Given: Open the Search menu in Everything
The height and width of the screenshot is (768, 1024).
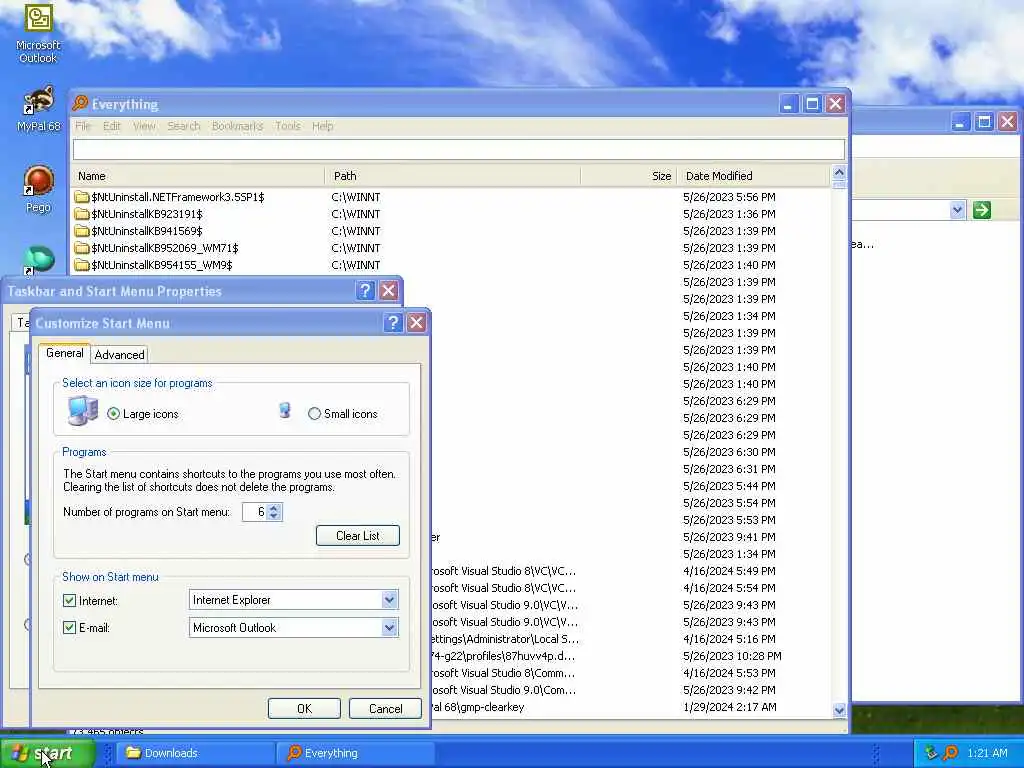Looking at the screenshot, I should tap(184, 125).
